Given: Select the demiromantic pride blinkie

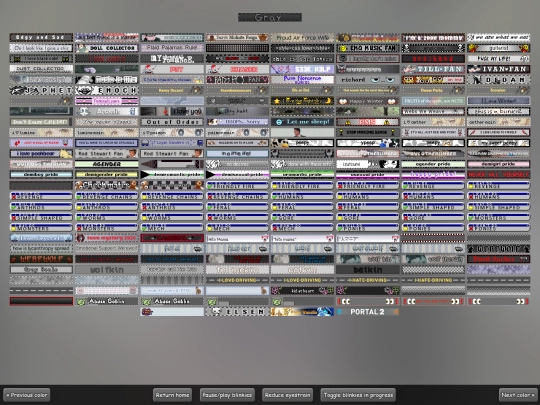Looking at the screenshot, I should [x=172, y=175].
